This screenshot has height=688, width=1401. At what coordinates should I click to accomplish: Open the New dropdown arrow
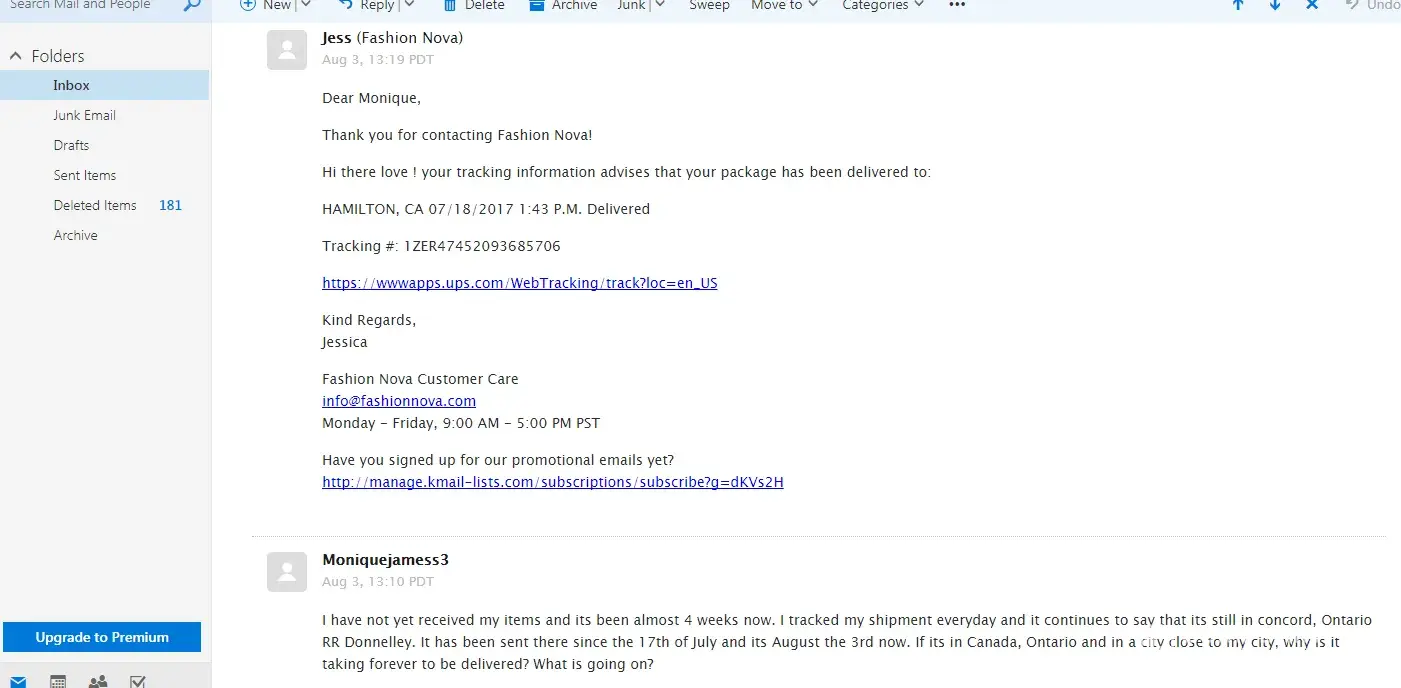click(x=306, y=6)
